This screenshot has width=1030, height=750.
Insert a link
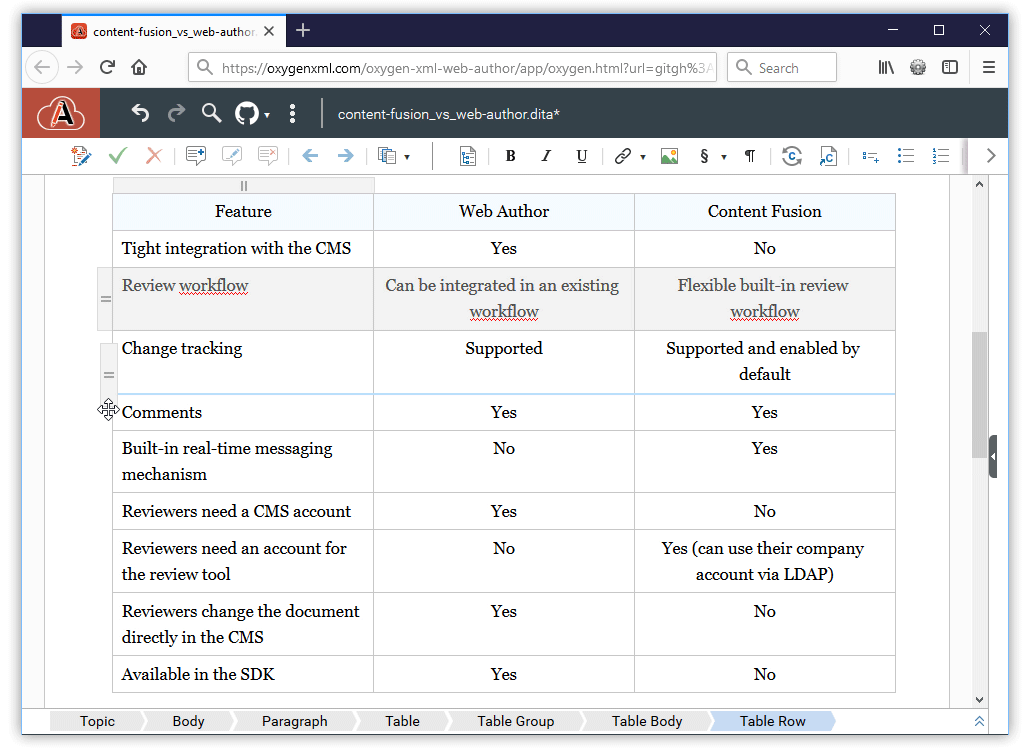[622, 156]
